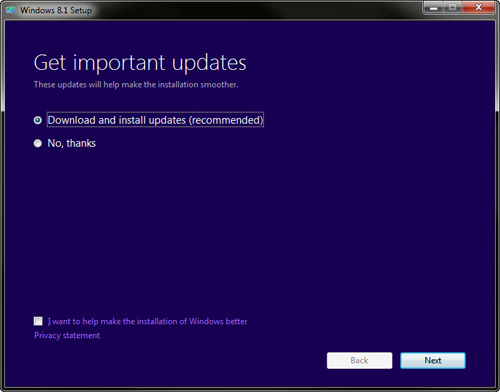Click the updates help installation smoother text
The width and height of the screenshot is (500, 392).
136,85
